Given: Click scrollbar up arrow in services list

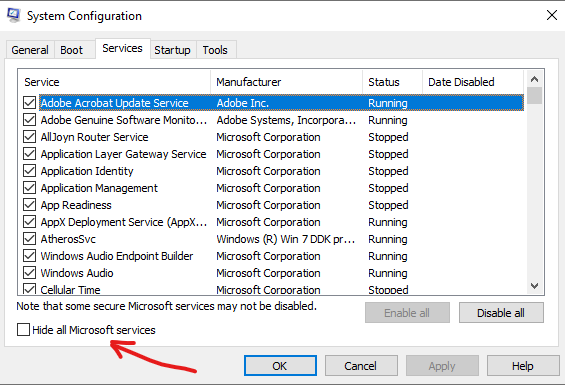Looking at the screenshot, I should 534,79.
